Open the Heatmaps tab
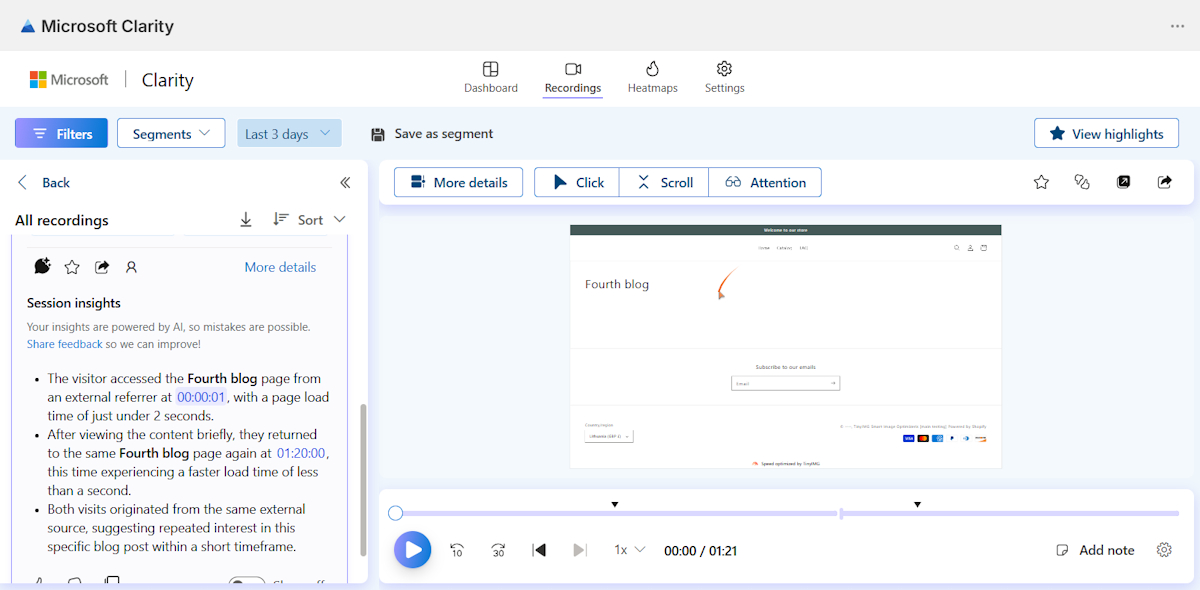 click(x=653, y=77)
